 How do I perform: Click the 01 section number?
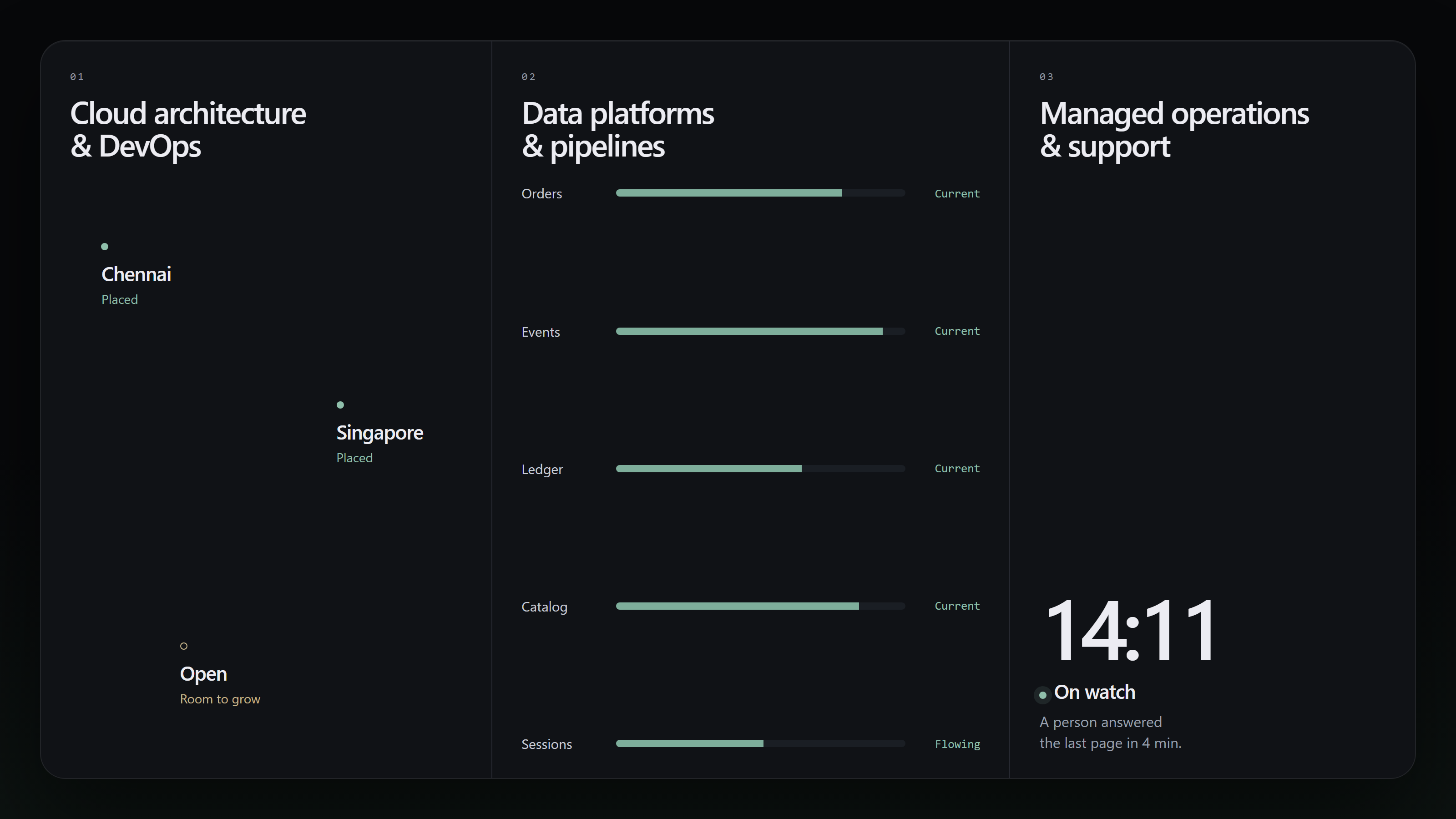pyautogui.click(x=77, y=77)
